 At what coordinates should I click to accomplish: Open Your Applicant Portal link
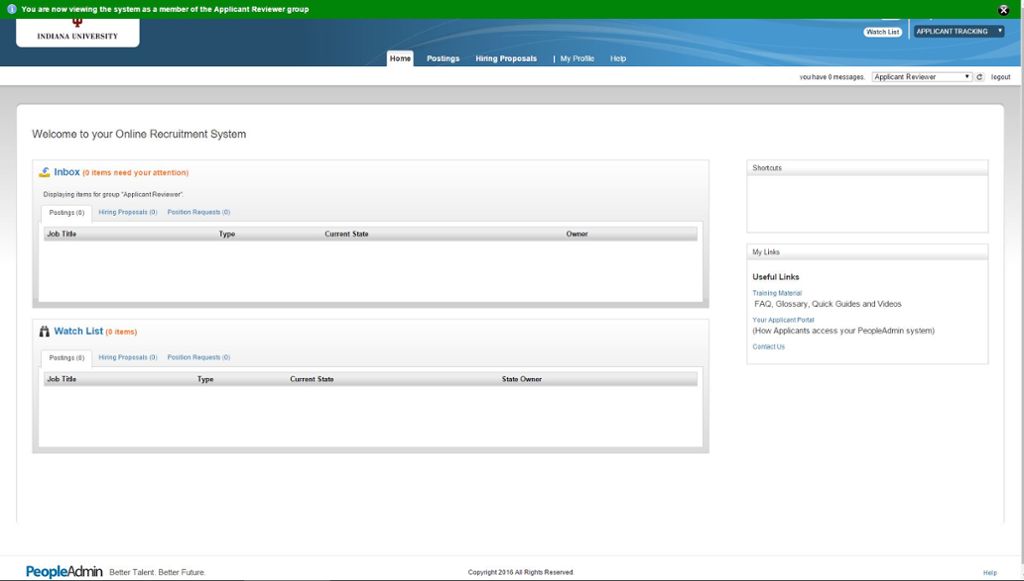coord(783,320)
